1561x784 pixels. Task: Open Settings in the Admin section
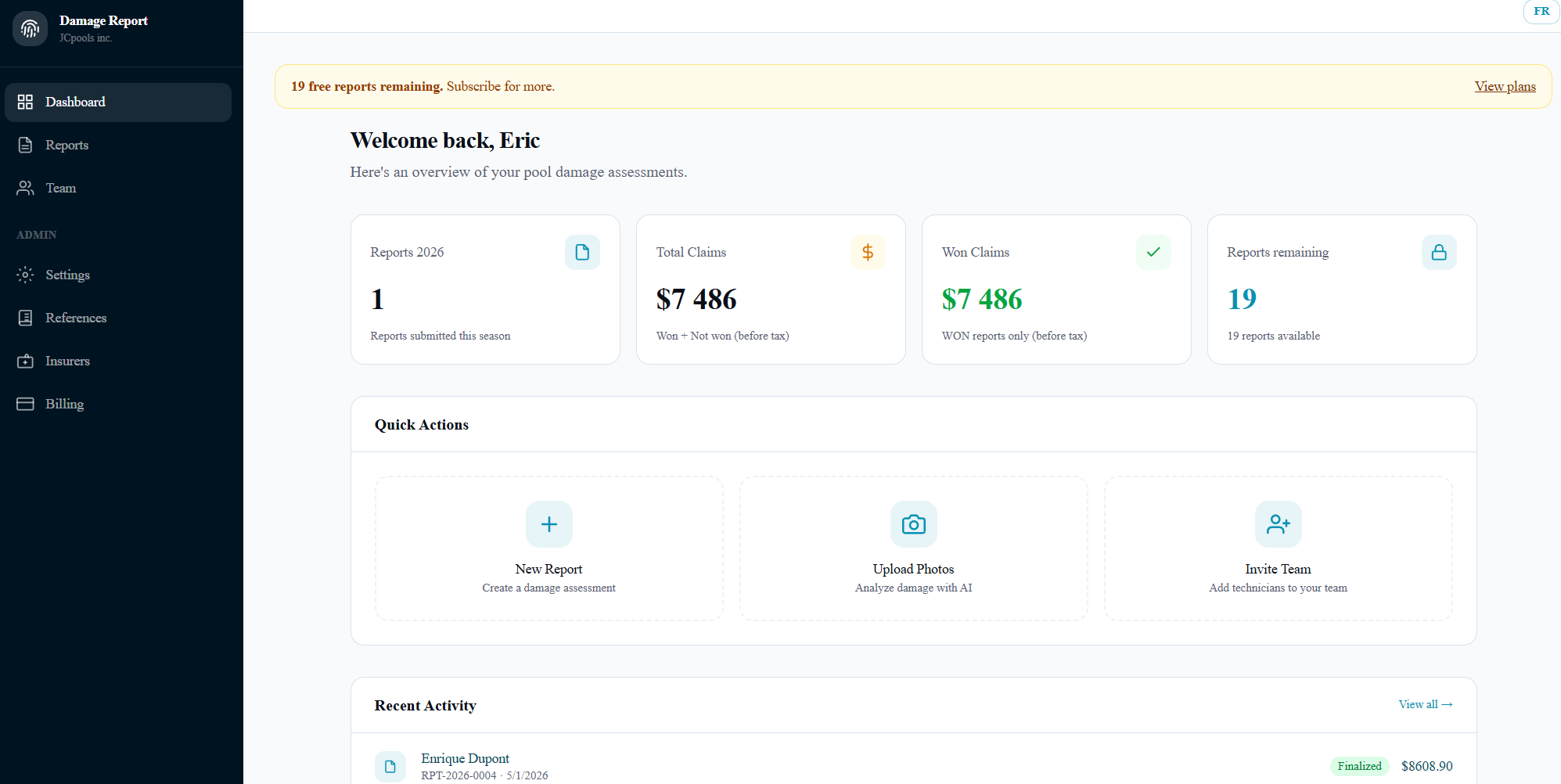[x=118, y=275]
